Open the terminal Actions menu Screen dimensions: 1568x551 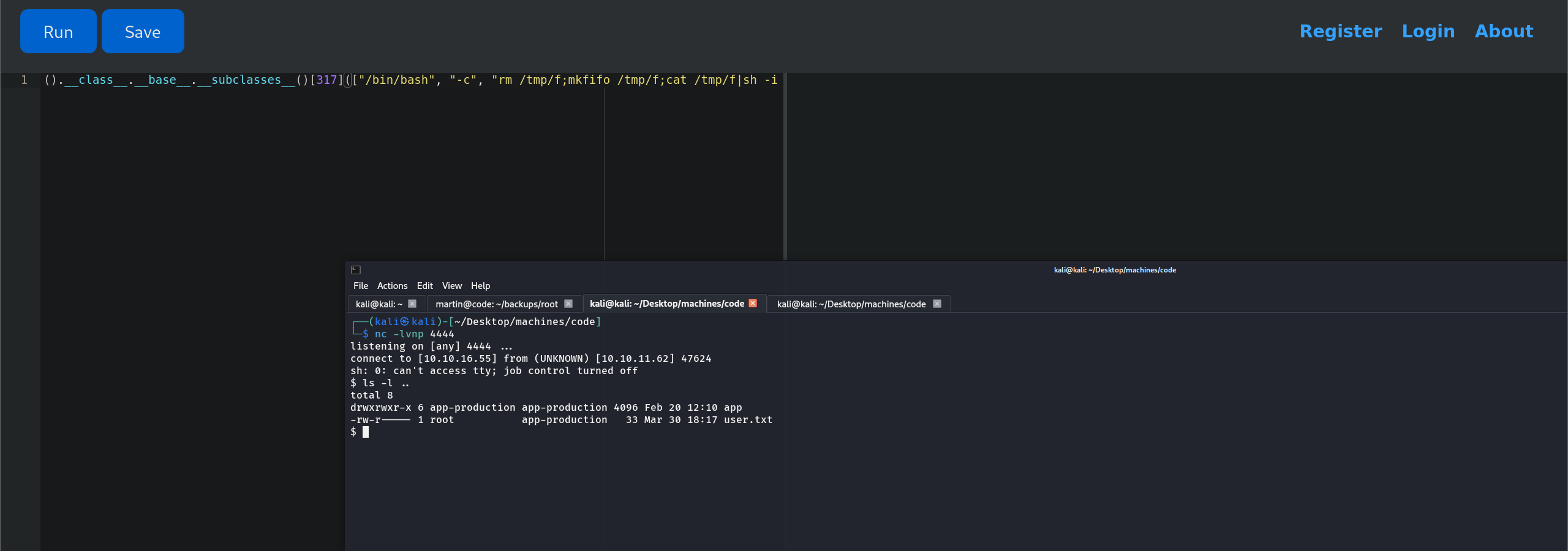coord(392,286)
